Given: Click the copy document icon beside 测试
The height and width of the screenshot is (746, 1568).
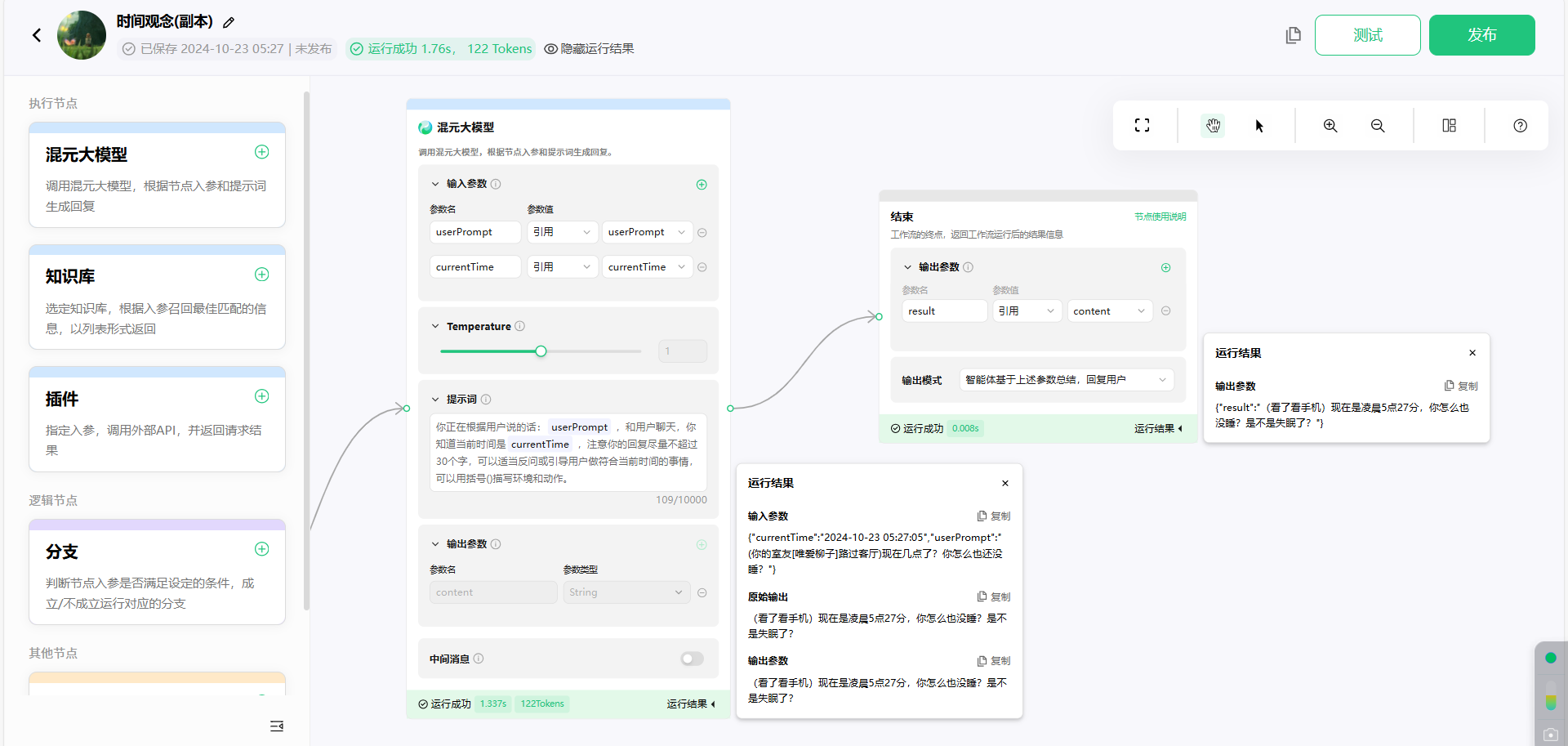Looking at the screenshot, I should click(x=1293, y=35).
